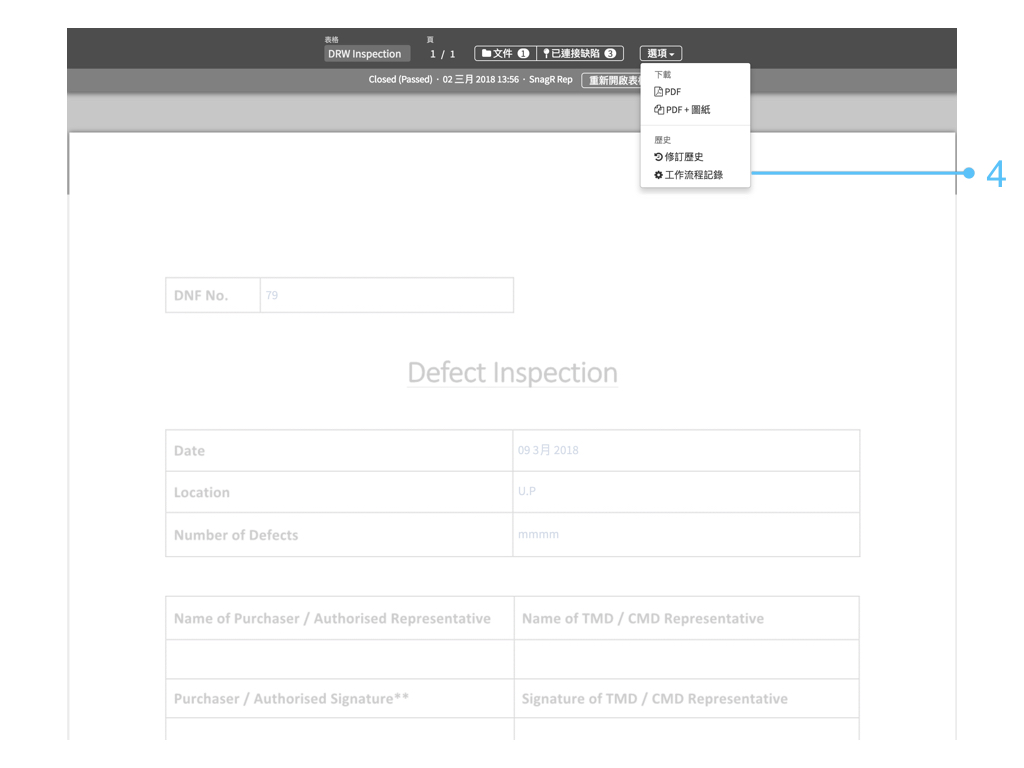Click the Number of Defects label cell

click(339, 535)
